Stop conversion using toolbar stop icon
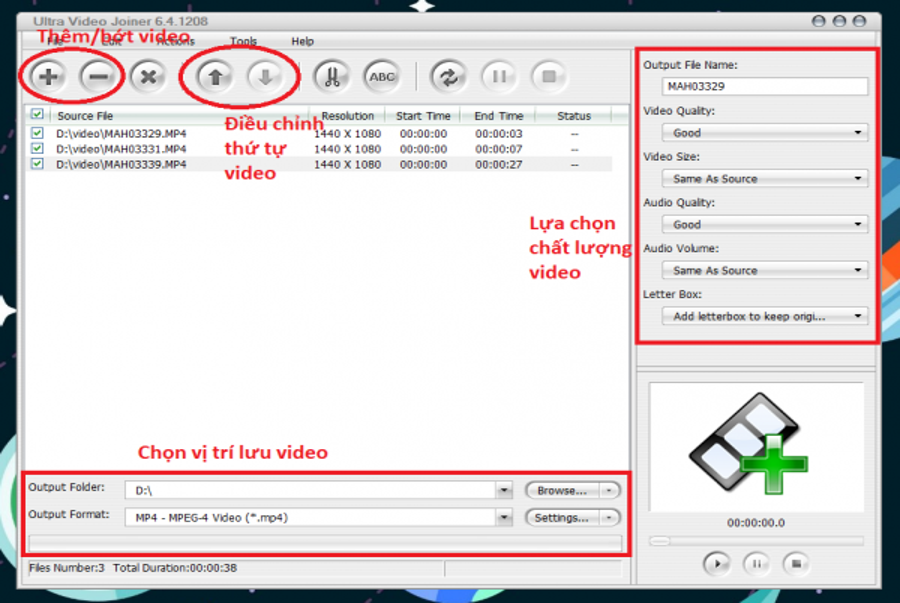This screenshot has height=603, width=900. 549,76
